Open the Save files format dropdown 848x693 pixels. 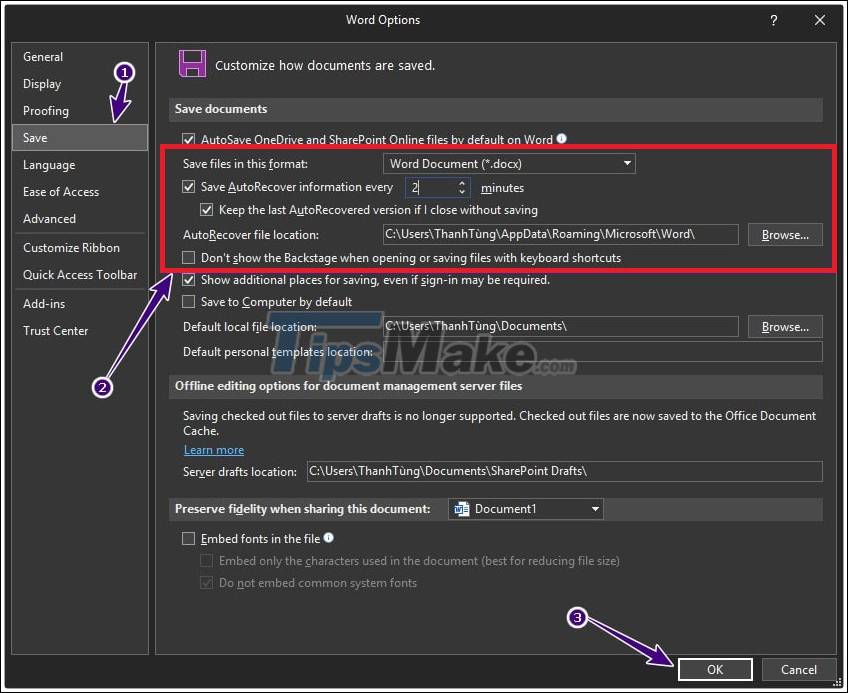pyautogui.click(x=628, y=163)
